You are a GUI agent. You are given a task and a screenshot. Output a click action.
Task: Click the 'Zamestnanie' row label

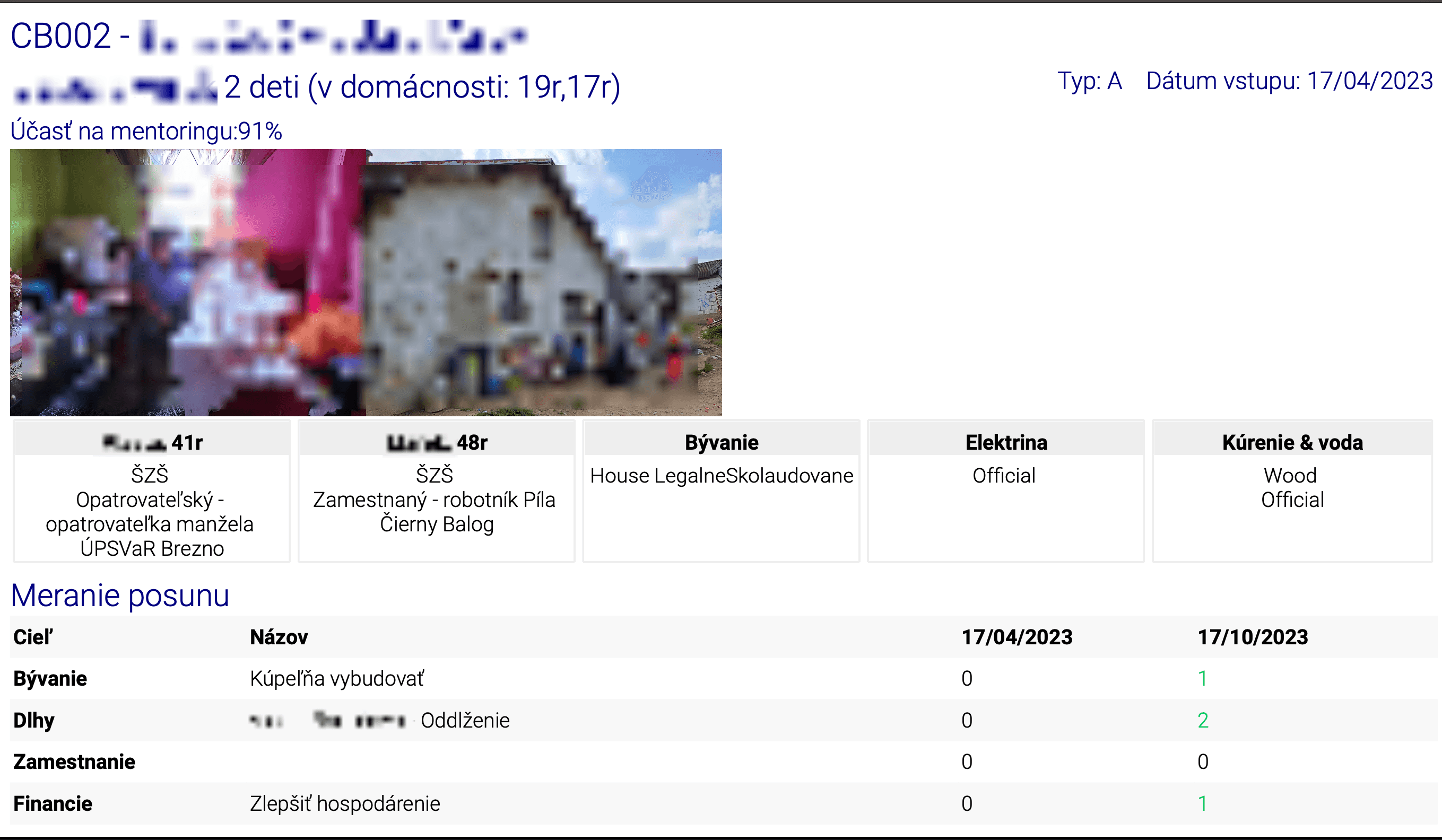click(x=74, y=762)
